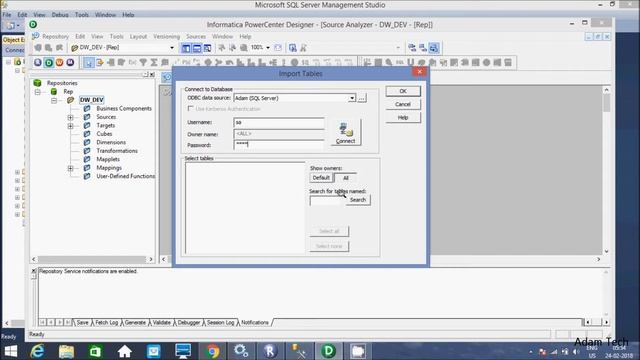The height and width of the screenshot is (360, 640).
Task: Select the Mapplets tree item
Action: tap(108, 160)
